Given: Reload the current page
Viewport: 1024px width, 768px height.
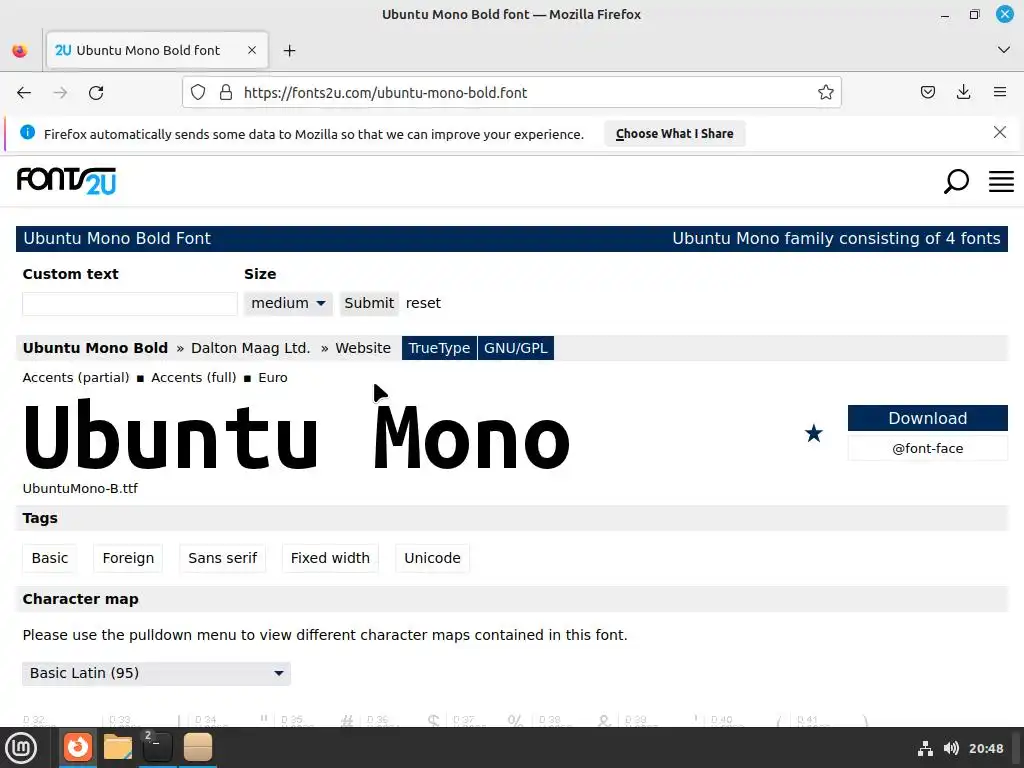Looking at the screenshot, I should 96,93.
